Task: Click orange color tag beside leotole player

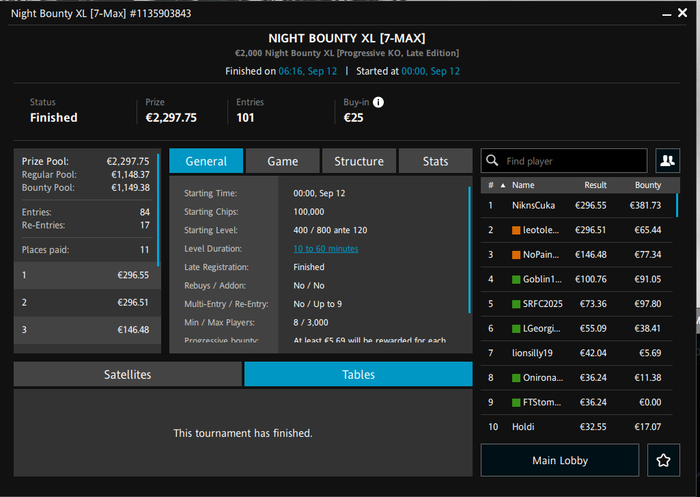Action: click(x=516, y=230)
